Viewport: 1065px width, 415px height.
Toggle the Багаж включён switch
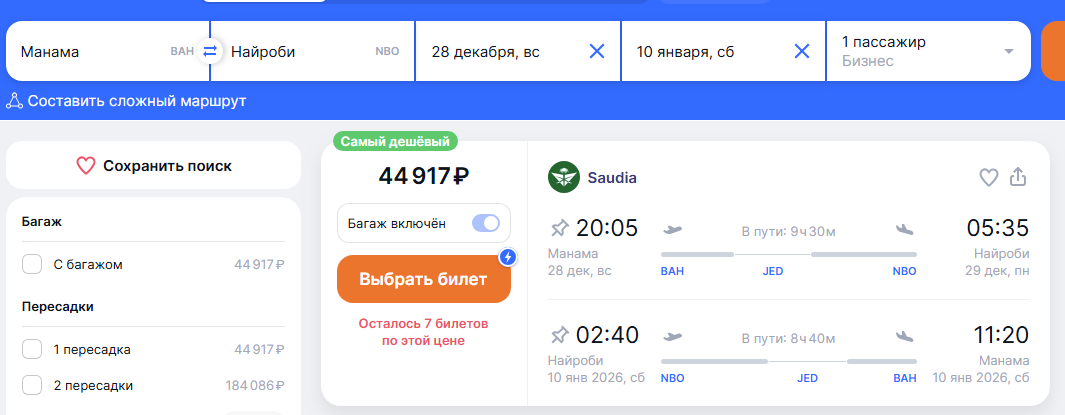(486, 223)
